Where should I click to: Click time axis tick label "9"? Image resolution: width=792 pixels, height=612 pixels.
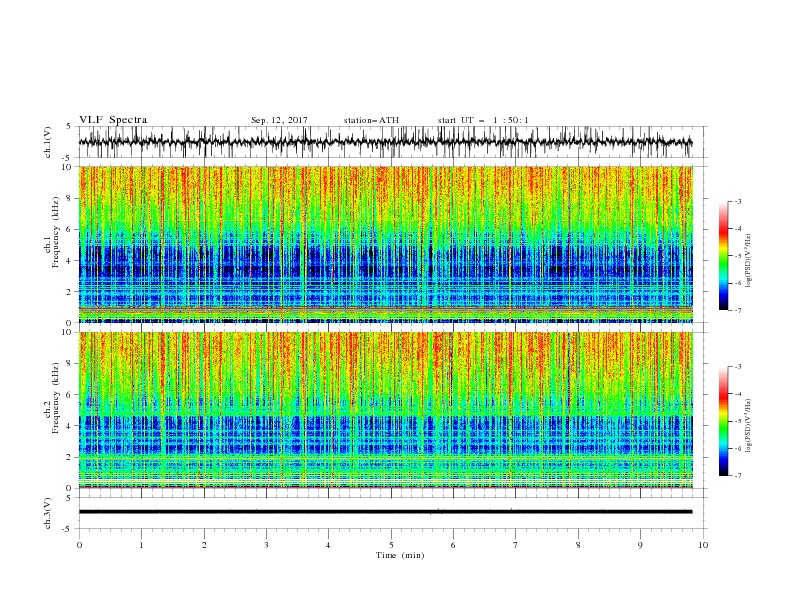tap(640, 545)
